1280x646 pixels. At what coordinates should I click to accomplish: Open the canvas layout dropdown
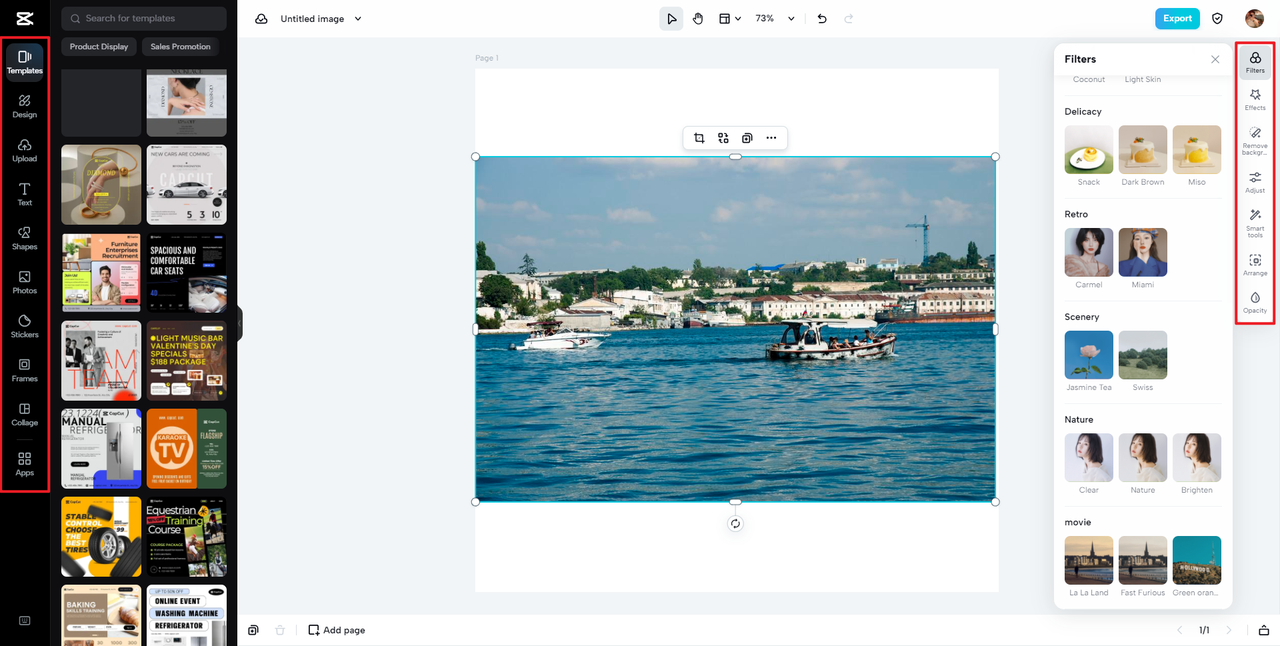[x=730, y=18]
